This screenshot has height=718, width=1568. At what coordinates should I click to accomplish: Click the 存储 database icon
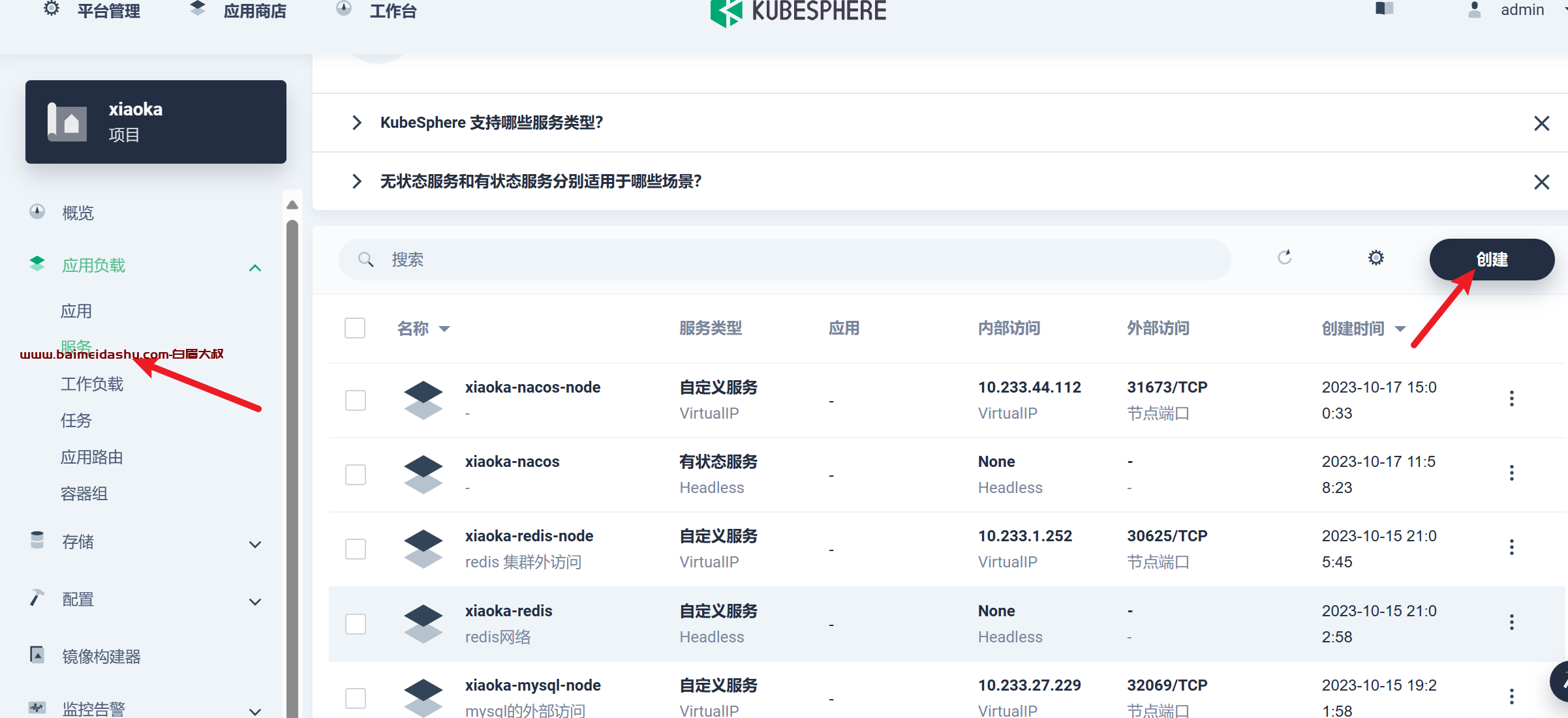click(37, 540)
